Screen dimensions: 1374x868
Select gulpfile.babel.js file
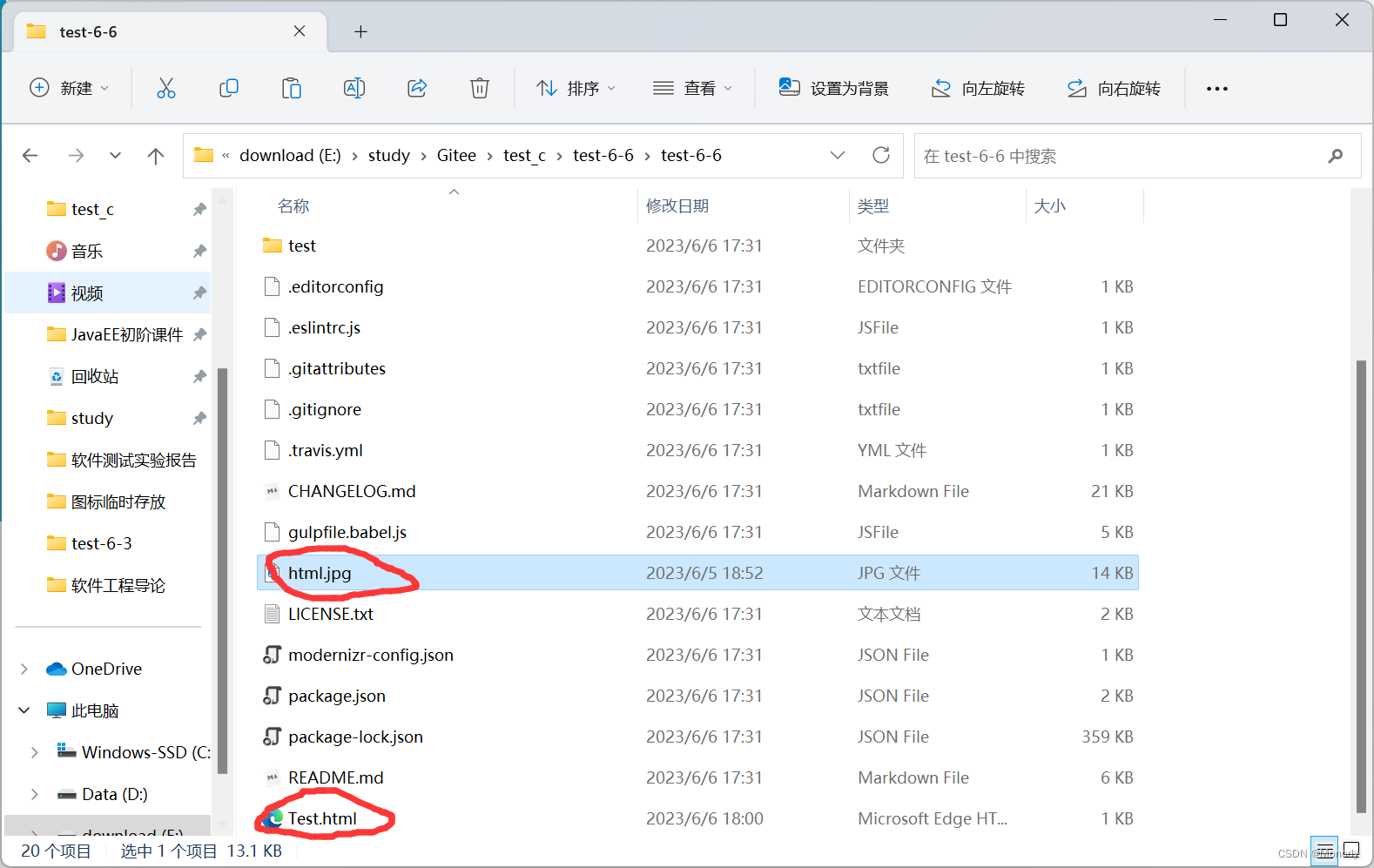pyautogui.click(x=697, y=532)
